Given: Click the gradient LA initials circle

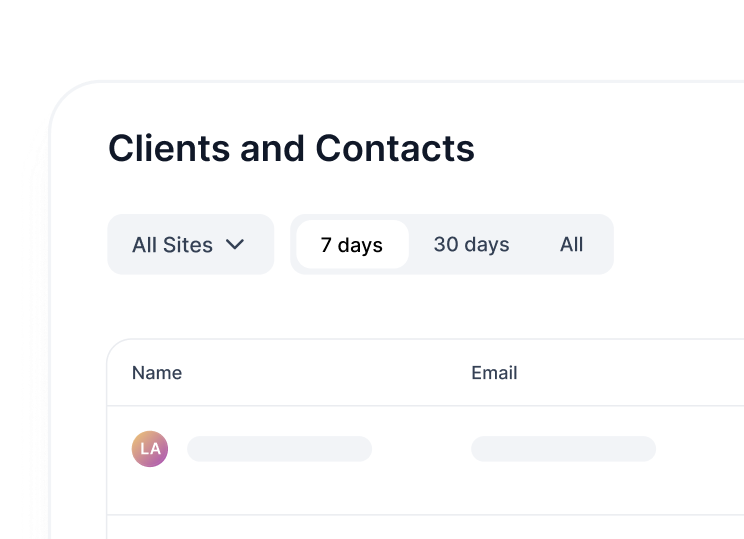Looking at the screenshot, I should (x=150, y=449).
